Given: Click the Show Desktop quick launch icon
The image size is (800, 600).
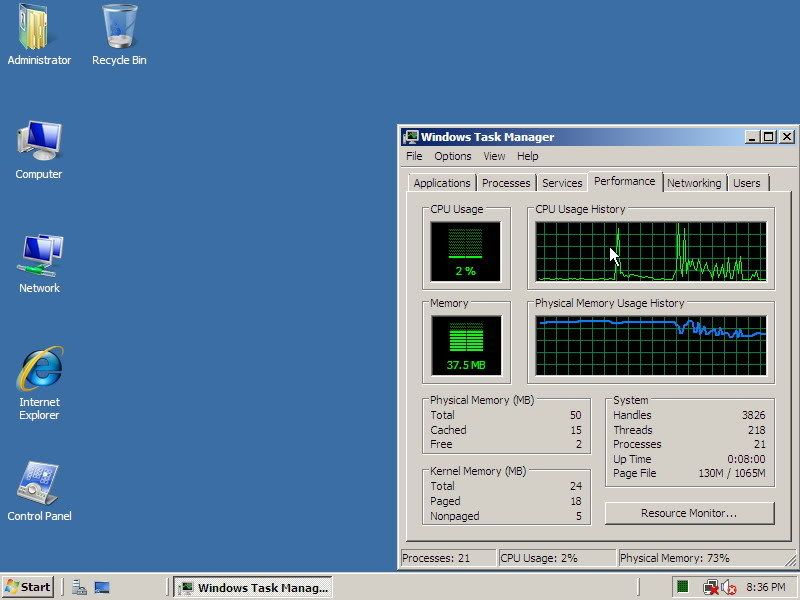Looking at the screenshot, I should coord(102,587).
